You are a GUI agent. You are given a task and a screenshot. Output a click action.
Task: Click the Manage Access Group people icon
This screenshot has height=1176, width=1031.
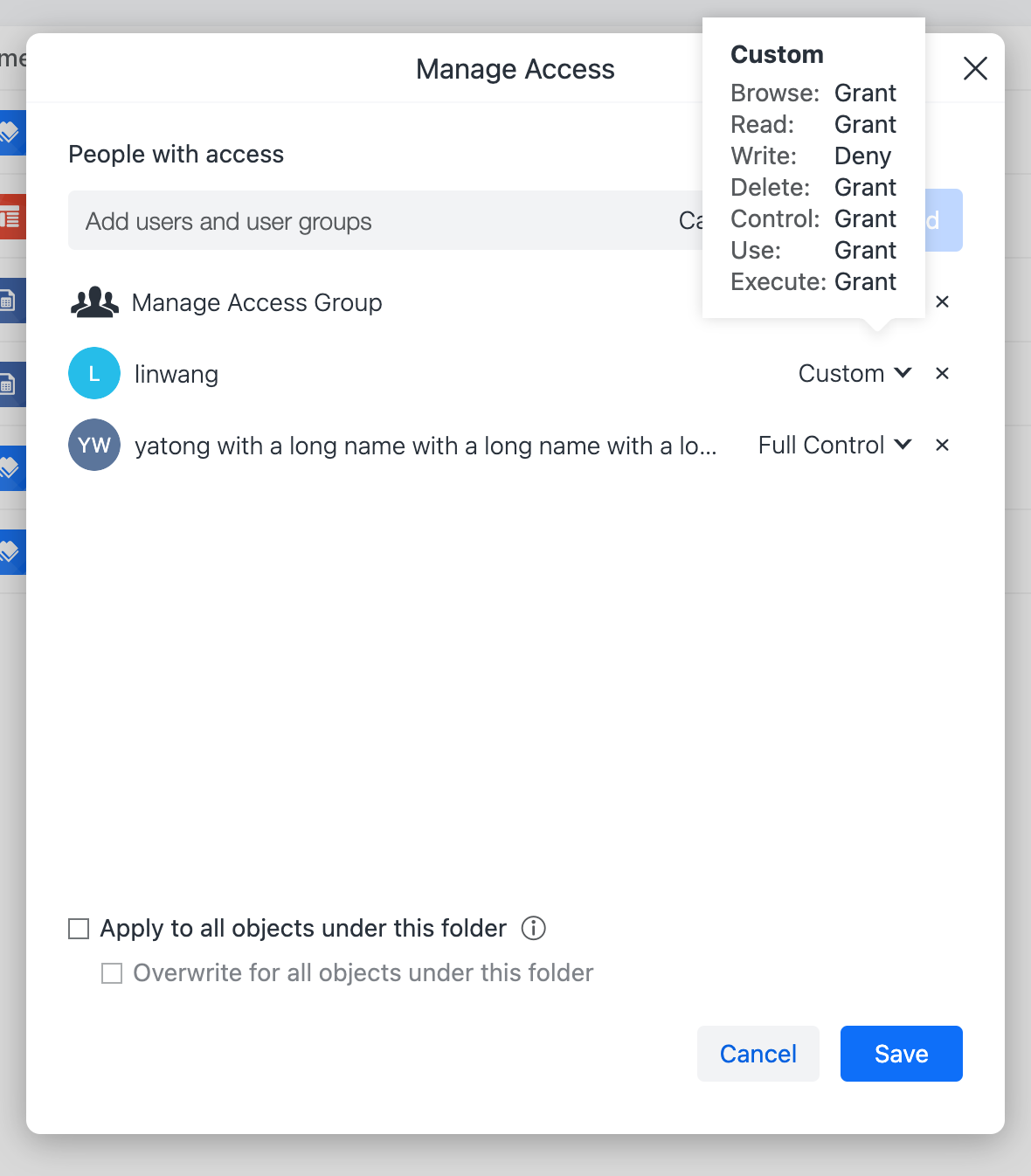tap(94, 302)
